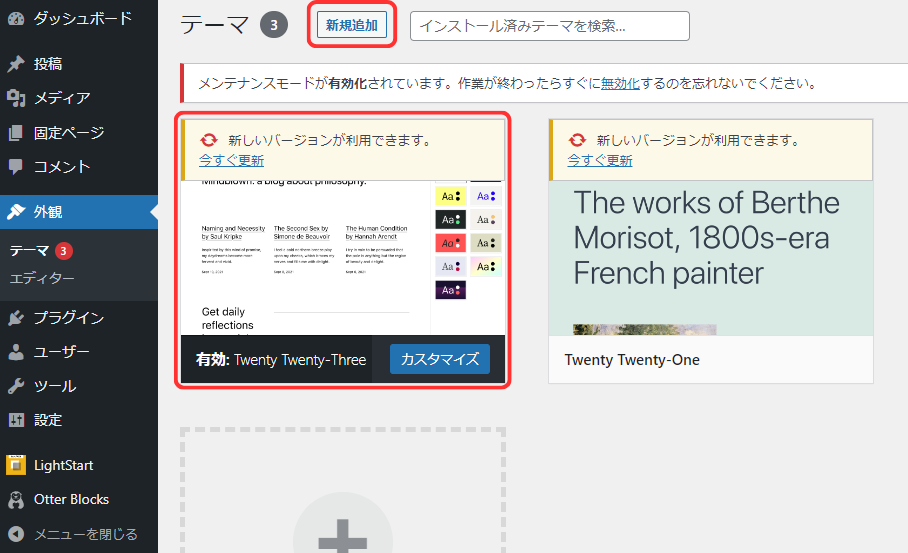908x553 pixels.
Task: Click the LightStart plugin icon
Action: [16, 465]
